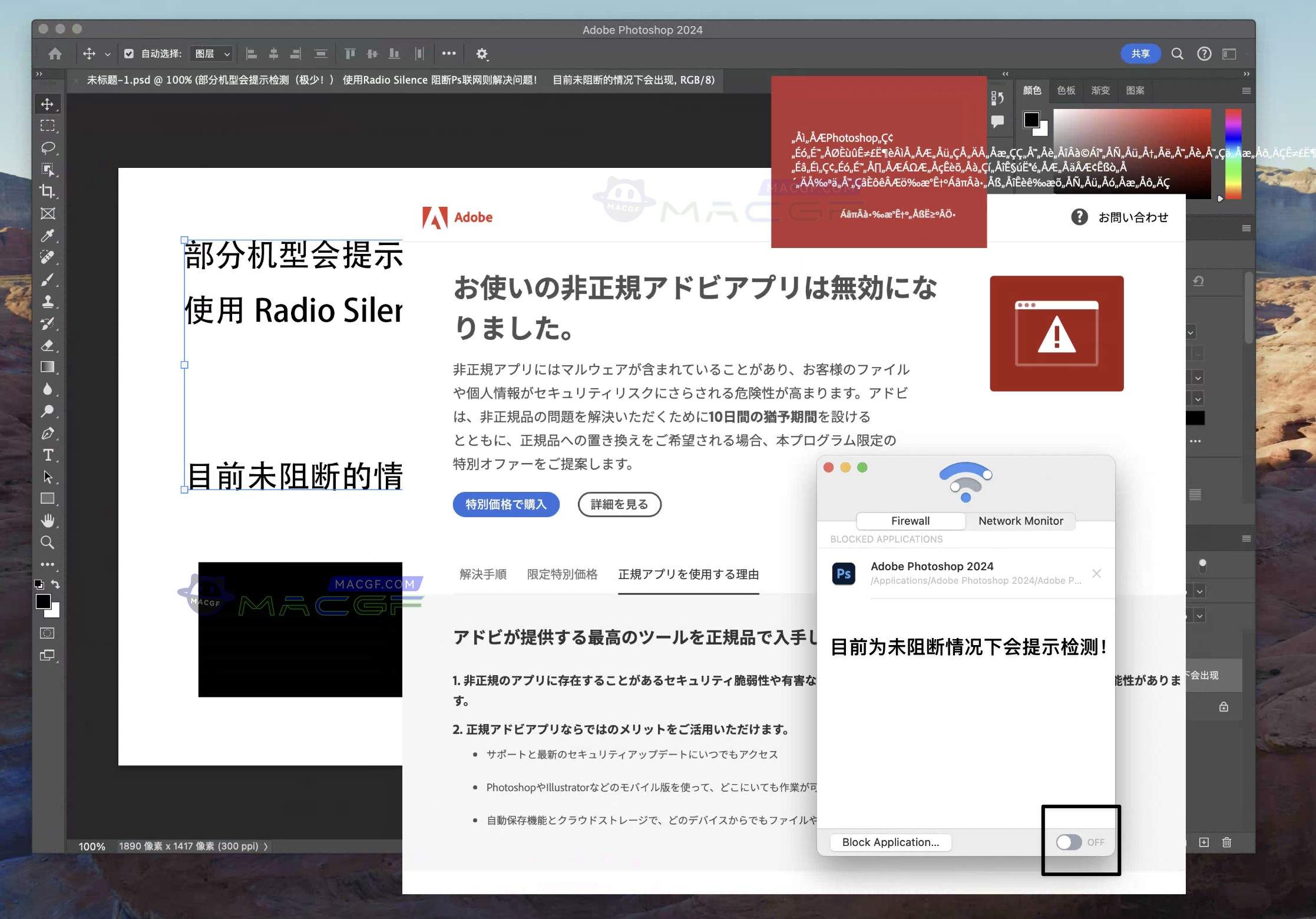This screenshot has height=919, width=1316.
Task: Collapse the color panel with double chevron
Action: tap(1005, 74)
